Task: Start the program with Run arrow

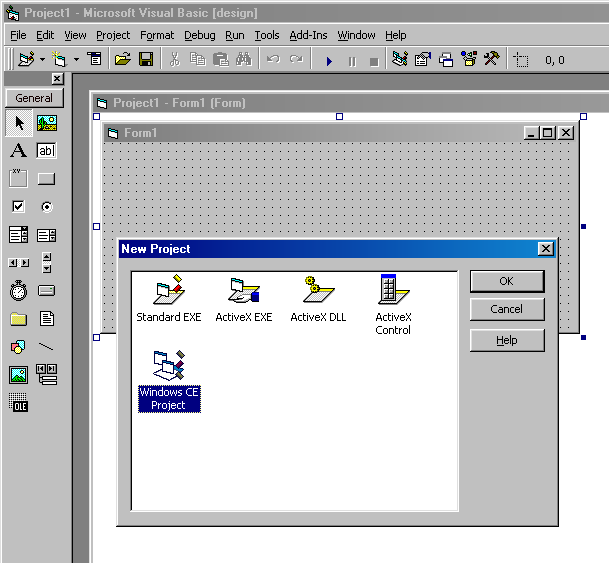Action: (329, 61)
